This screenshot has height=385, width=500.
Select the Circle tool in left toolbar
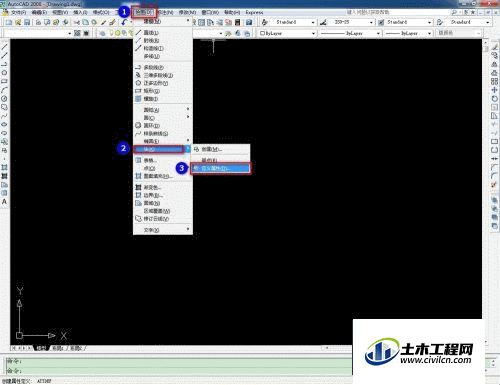pyautogui.click(x=4, y=98)
